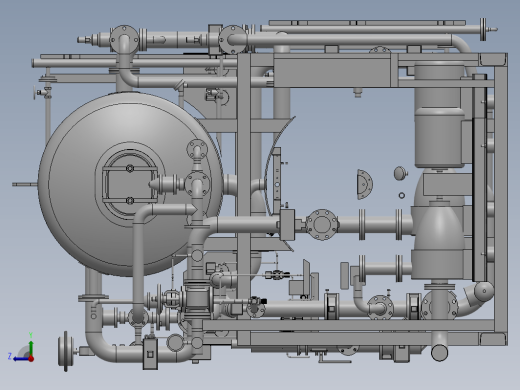This screenshot has height=390, width=520.
Task: Select the bell-shaped pump casing under motor
Action: coord(438,228)
